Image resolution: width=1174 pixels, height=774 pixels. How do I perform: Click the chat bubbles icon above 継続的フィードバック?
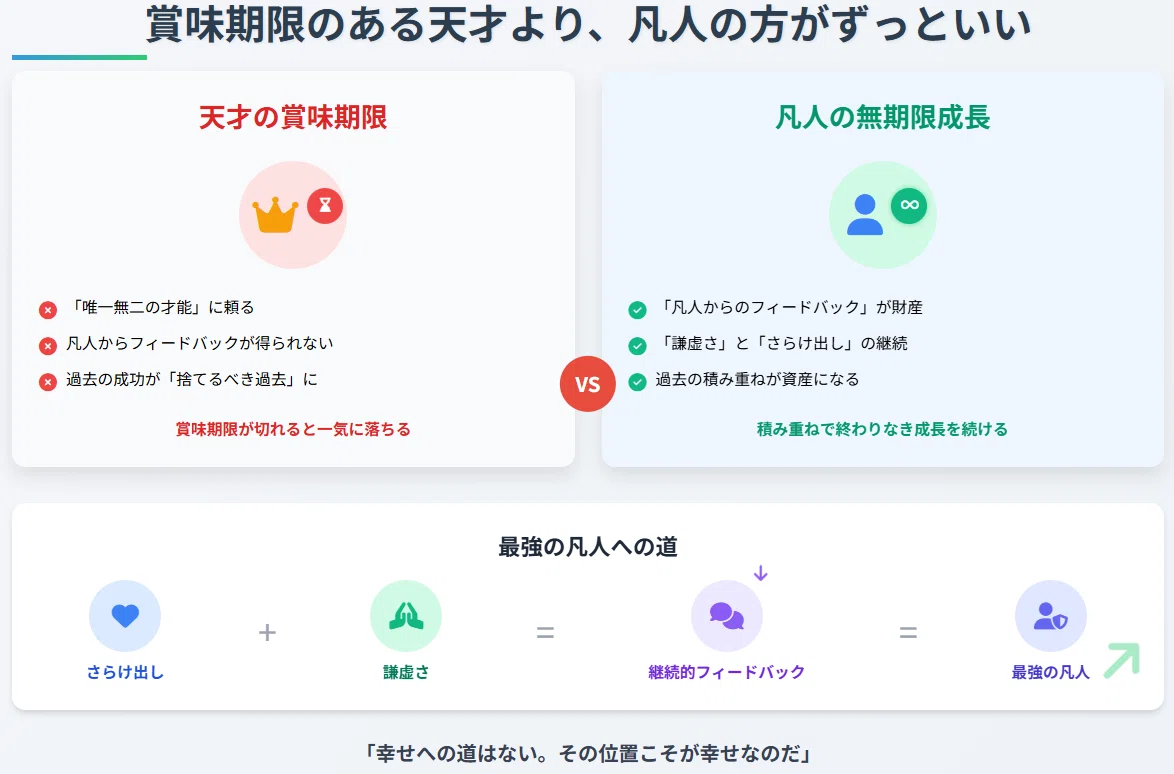tap(726, 616)
